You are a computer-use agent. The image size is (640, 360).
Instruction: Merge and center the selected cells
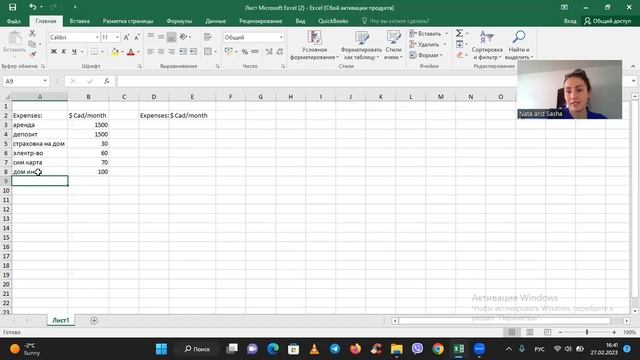point(208,51)
